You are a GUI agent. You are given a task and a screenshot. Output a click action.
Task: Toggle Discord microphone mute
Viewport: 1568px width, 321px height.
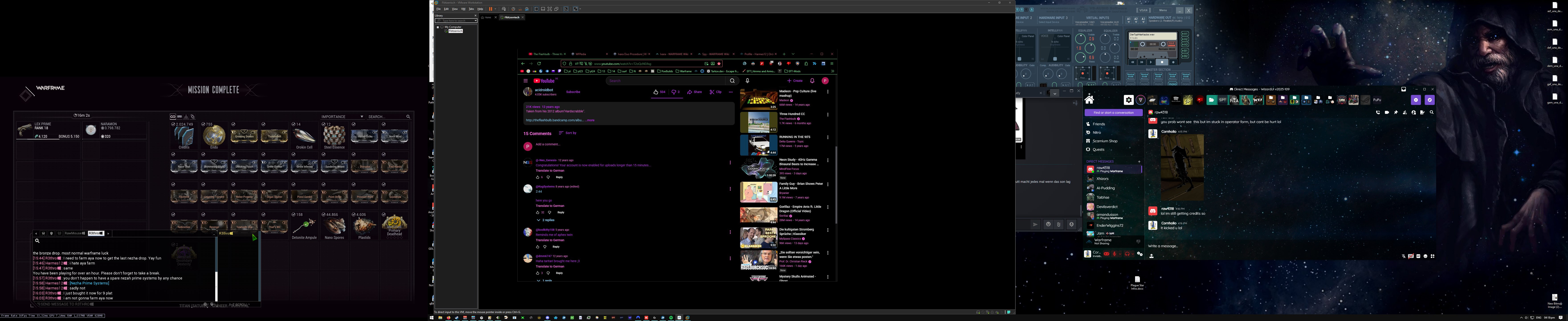click(x=1115, y=254)
